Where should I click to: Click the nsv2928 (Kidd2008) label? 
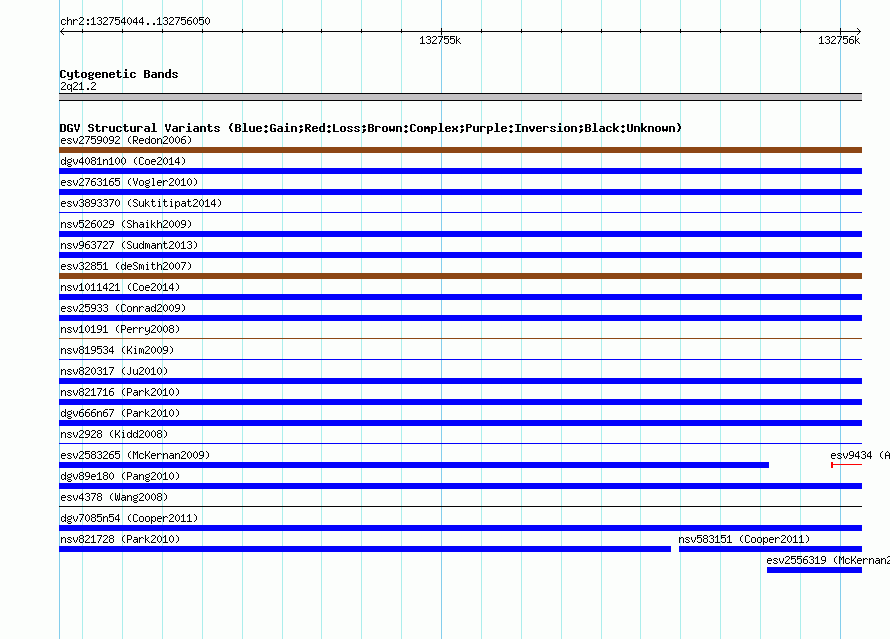click(114, 434)
